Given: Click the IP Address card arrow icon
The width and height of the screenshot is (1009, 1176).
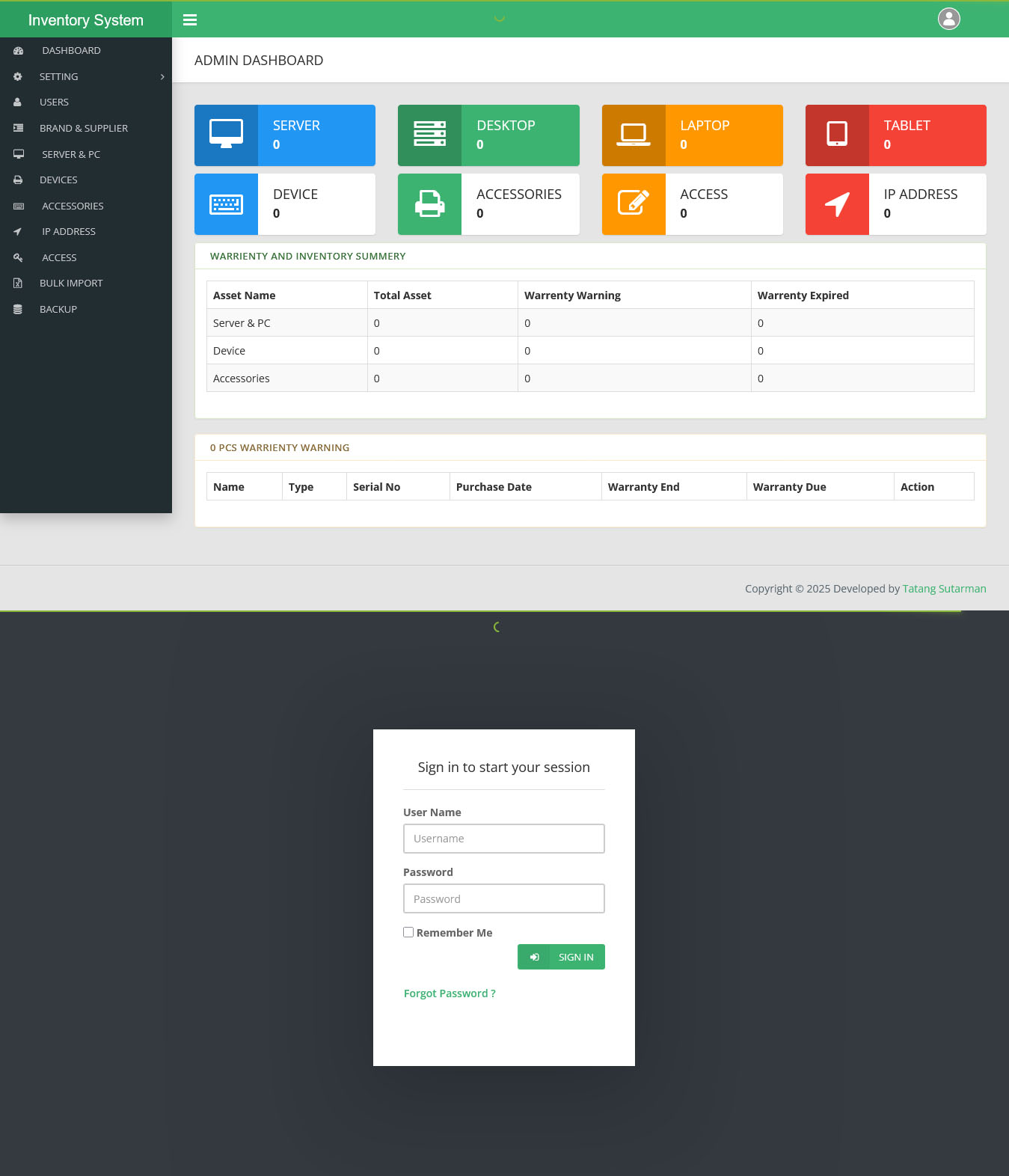Looking at the screenshot, I should (x=837, y=204).
